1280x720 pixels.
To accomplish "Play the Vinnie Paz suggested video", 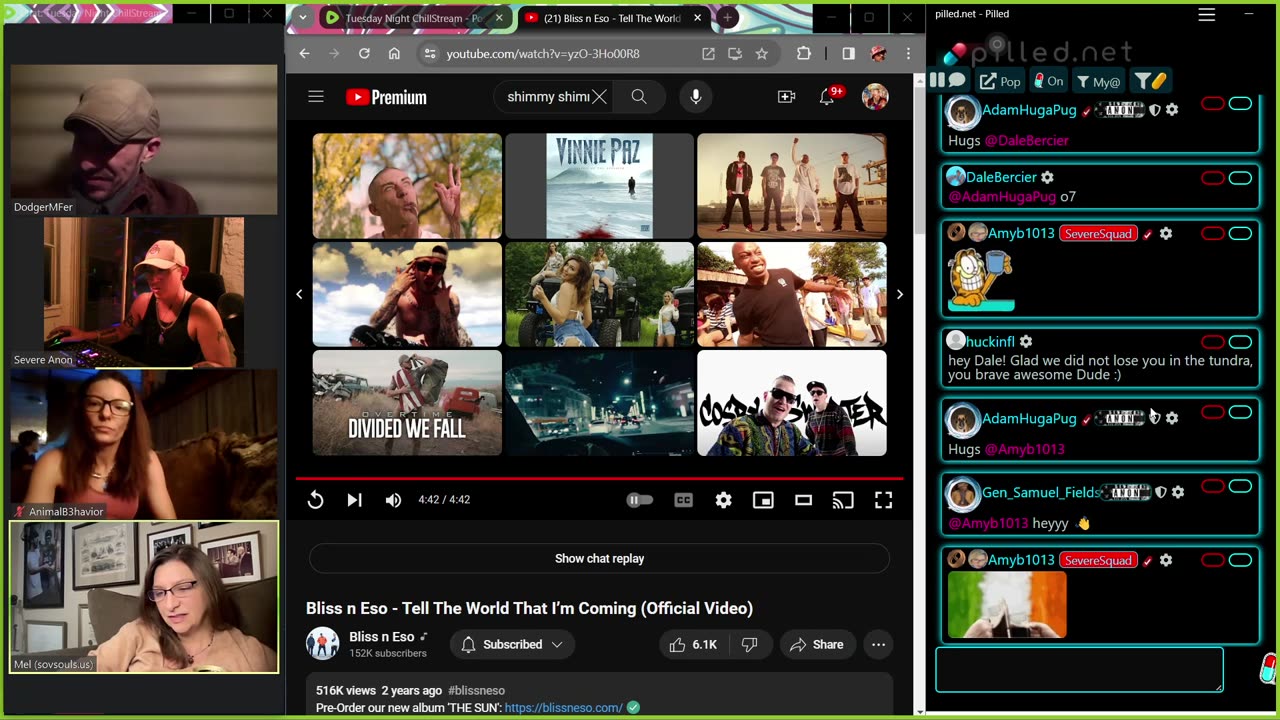I will (599, 186).
